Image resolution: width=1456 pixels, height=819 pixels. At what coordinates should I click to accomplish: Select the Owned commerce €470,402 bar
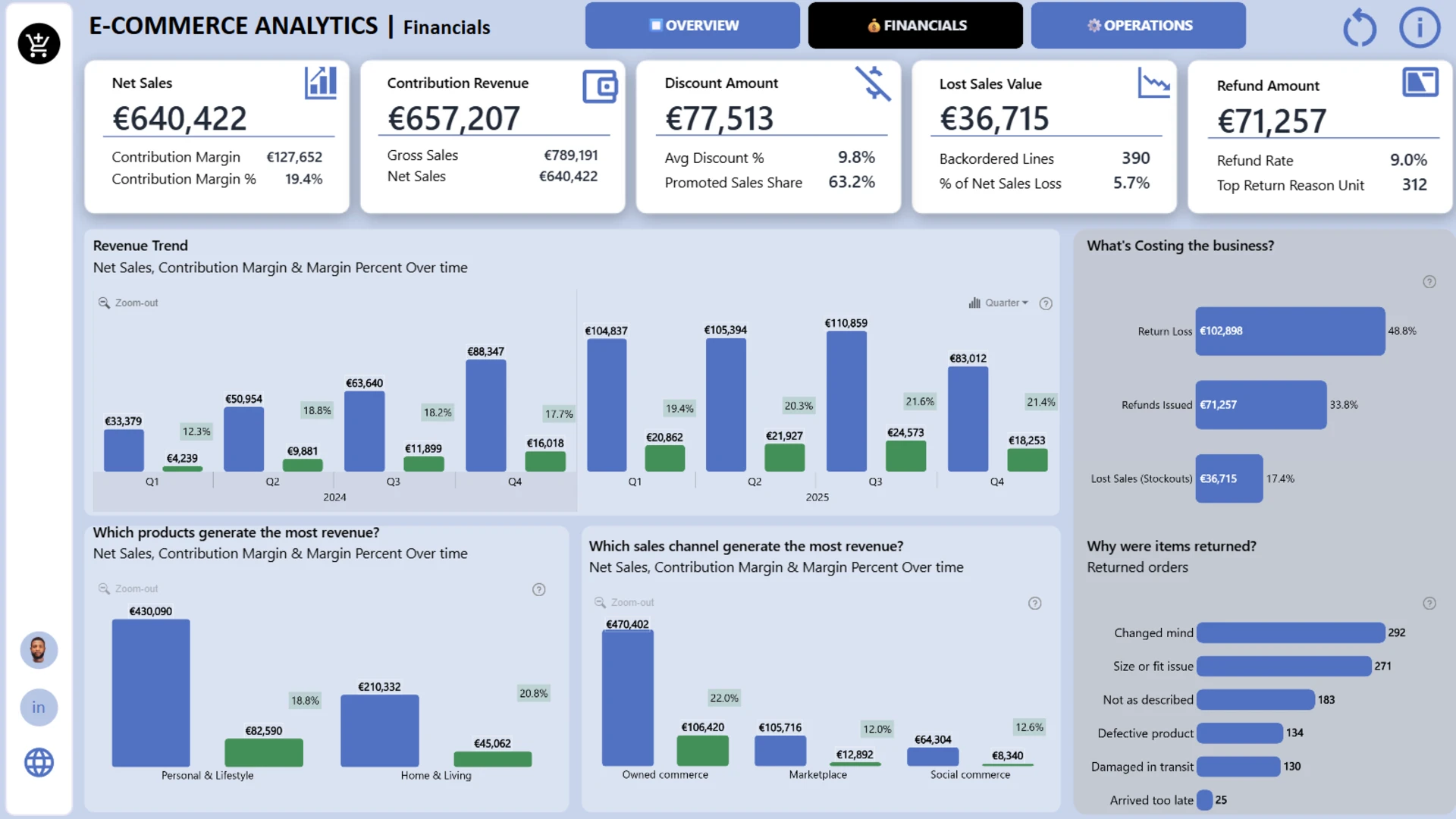(x=628, y=698)
